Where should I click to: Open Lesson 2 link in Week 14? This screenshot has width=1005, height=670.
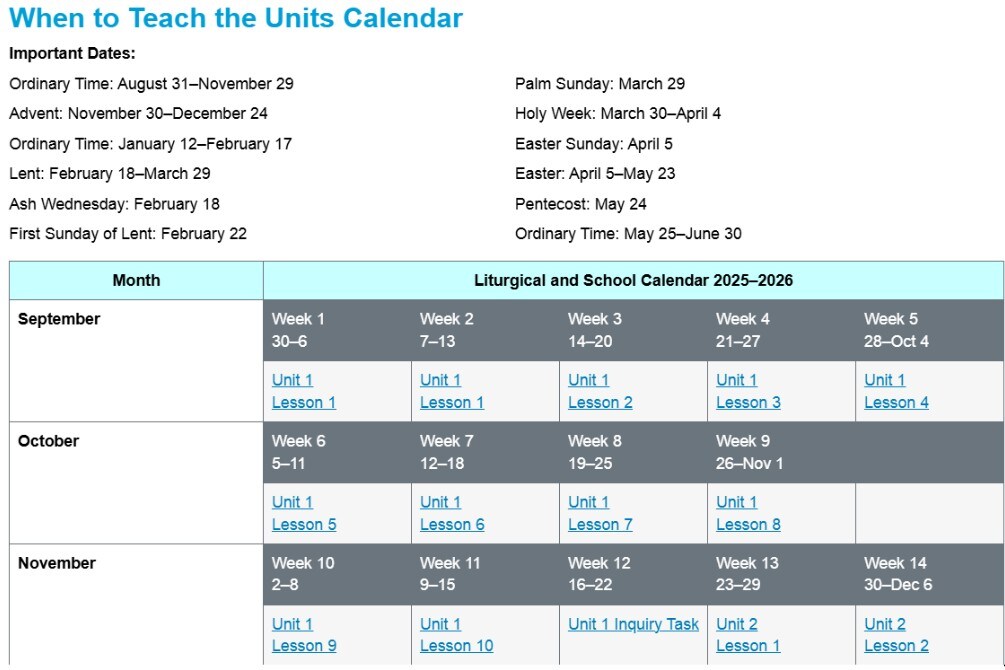(896, 646)
